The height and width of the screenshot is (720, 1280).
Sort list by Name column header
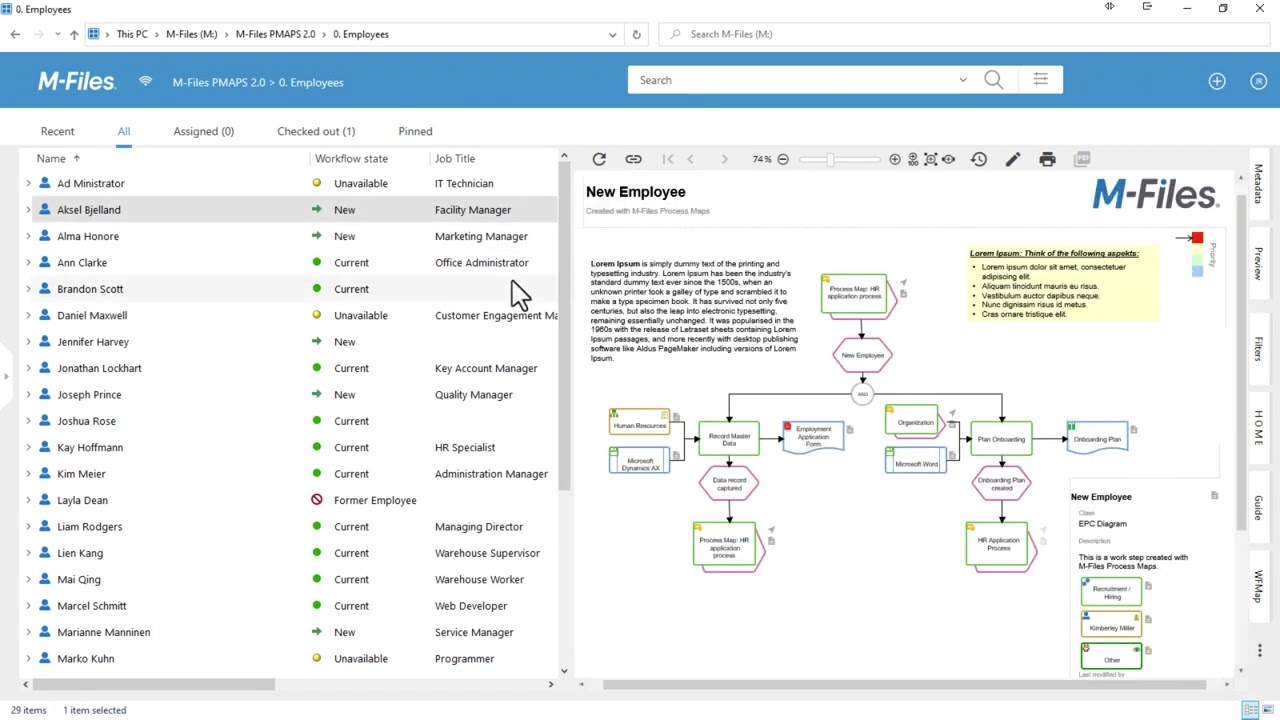(x=51, y=158)
